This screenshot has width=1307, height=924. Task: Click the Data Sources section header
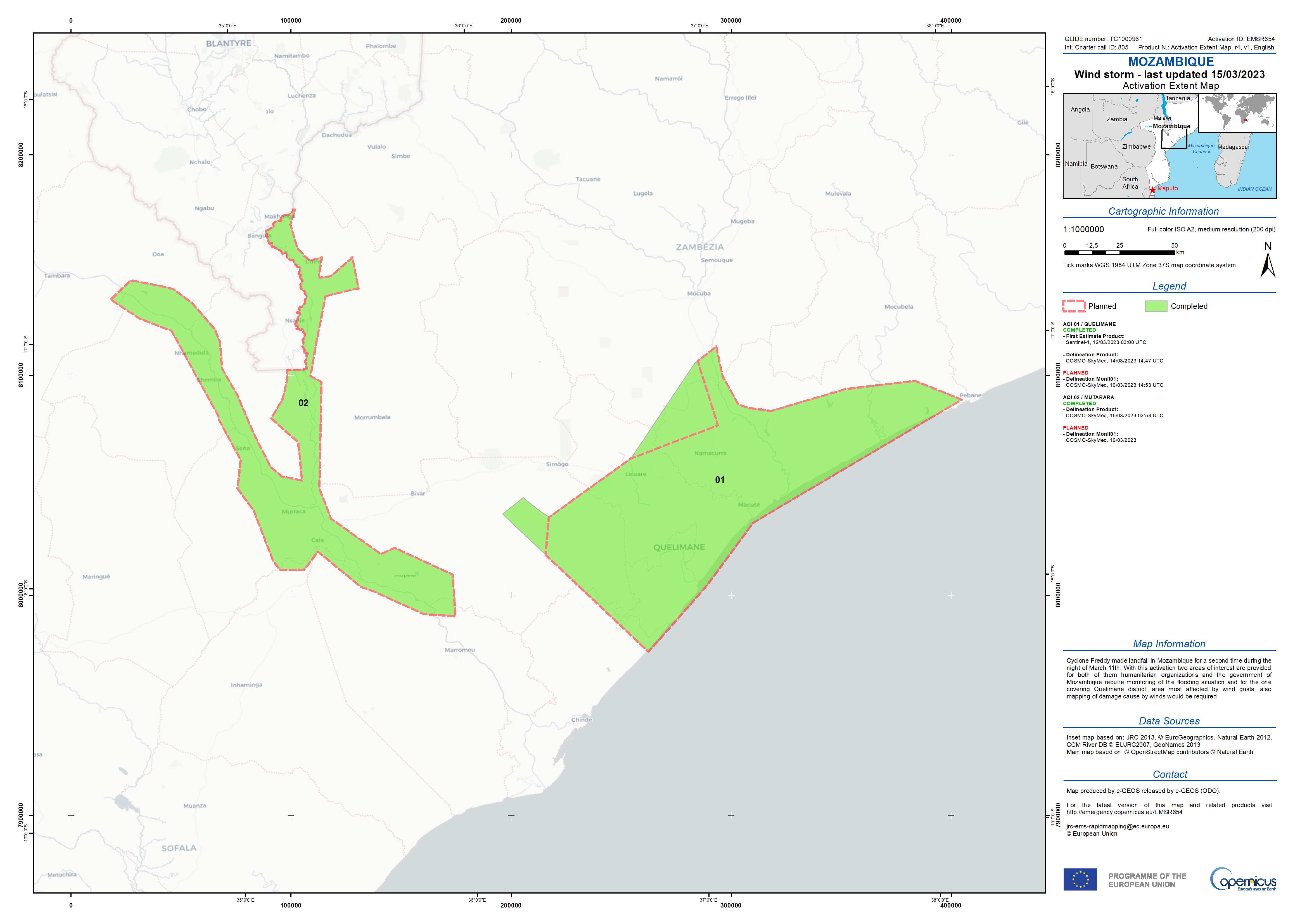[x=1169, y=721]
